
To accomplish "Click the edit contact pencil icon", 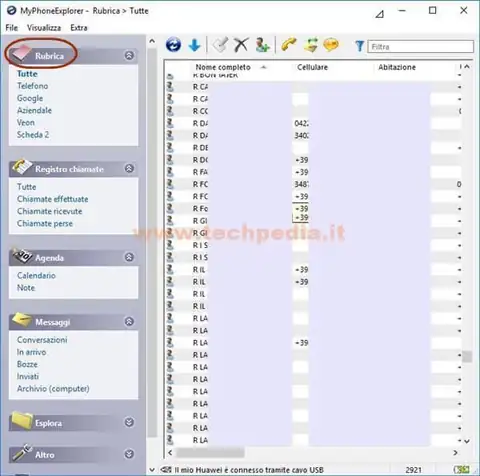I will (220, 45).
